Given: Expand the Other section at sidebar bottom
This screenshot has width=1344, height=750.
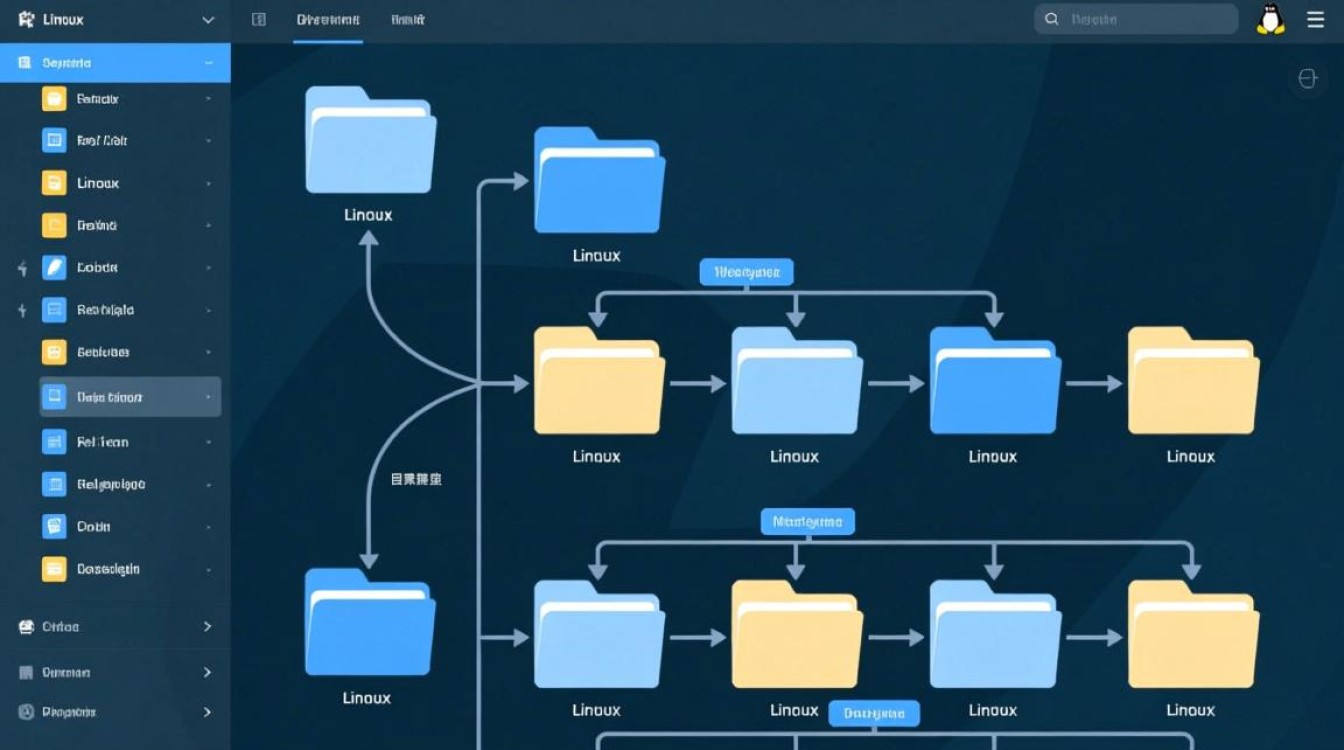Looking at the screenshot, I should click(x=115, y=627).
